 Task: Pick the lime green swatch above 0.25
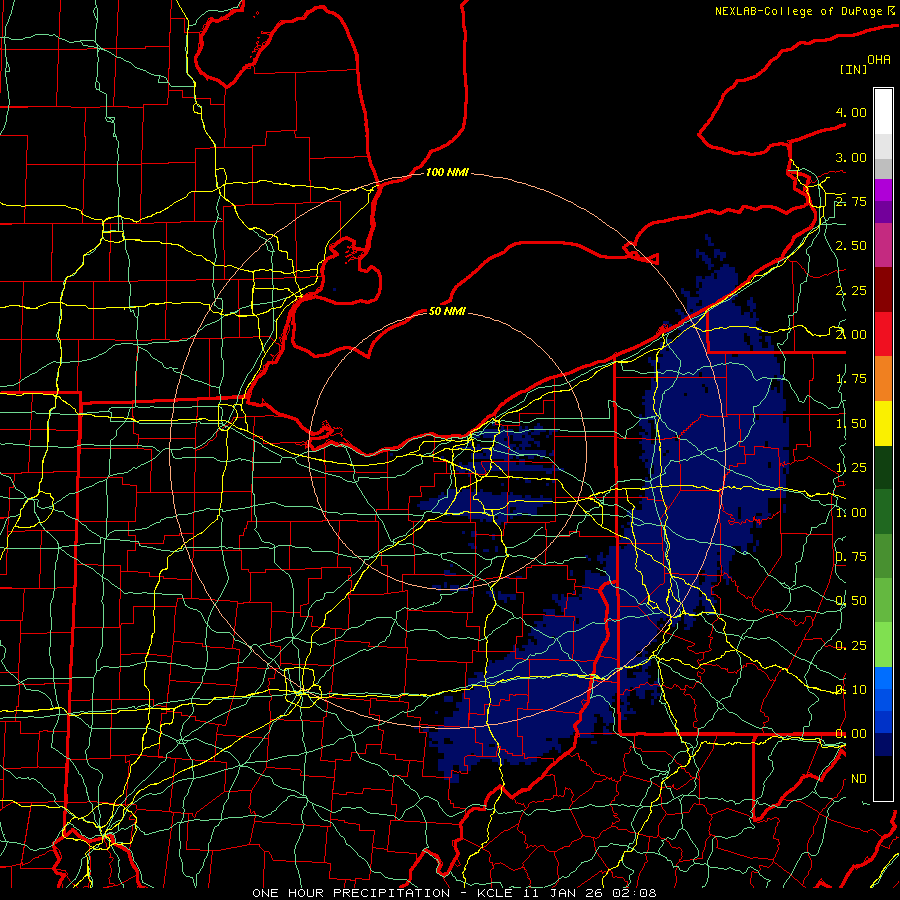[x=883, y=645]
